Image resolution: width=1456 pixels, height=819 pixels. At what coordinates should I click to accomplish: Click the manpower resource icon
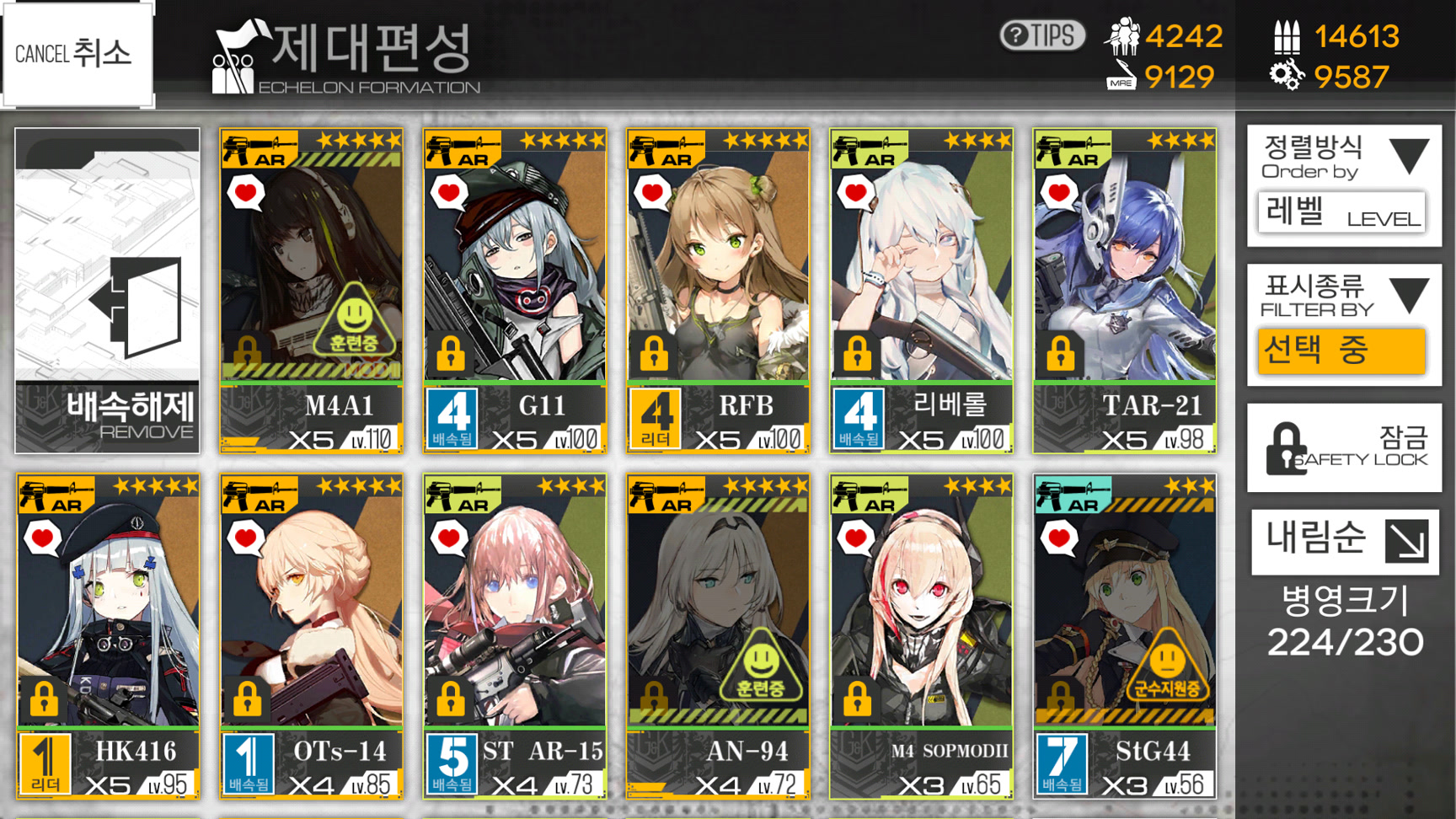(x=1121, y=36)
